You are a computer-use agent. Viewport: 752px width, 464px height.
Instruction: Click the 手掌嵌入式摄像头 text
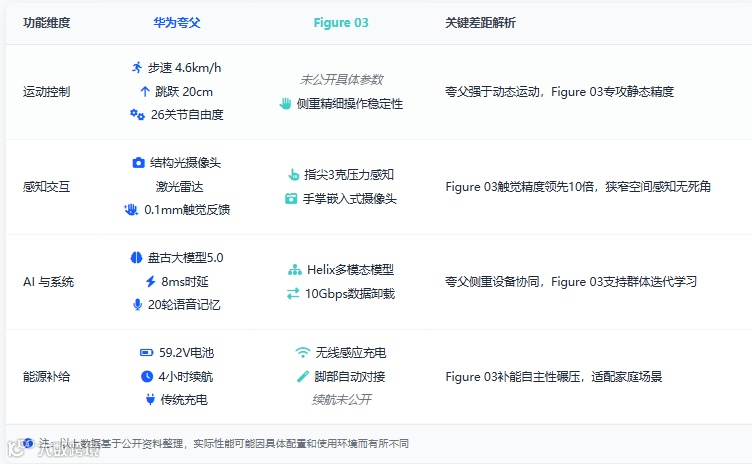click(350, 199)
